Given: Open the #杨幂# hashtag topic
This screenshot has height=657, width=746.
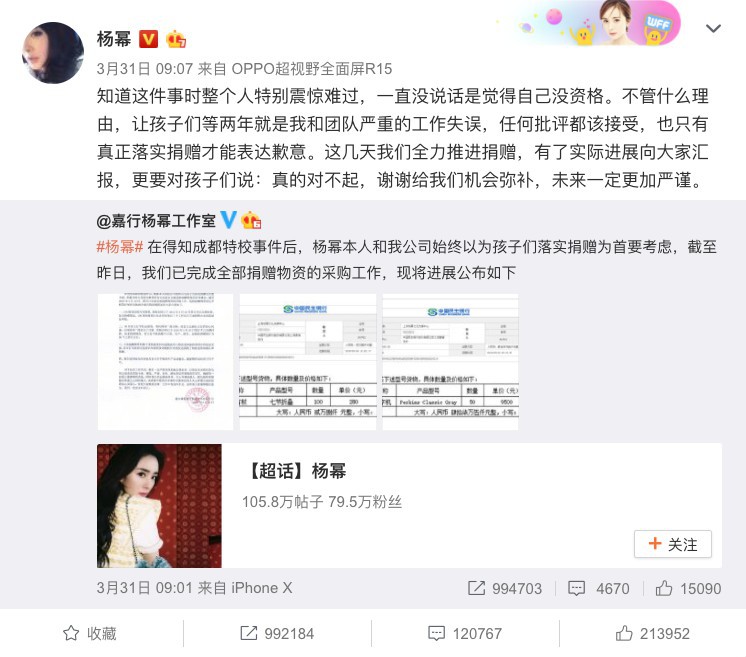Looking at the screenshot, I should tap(120, 246).
